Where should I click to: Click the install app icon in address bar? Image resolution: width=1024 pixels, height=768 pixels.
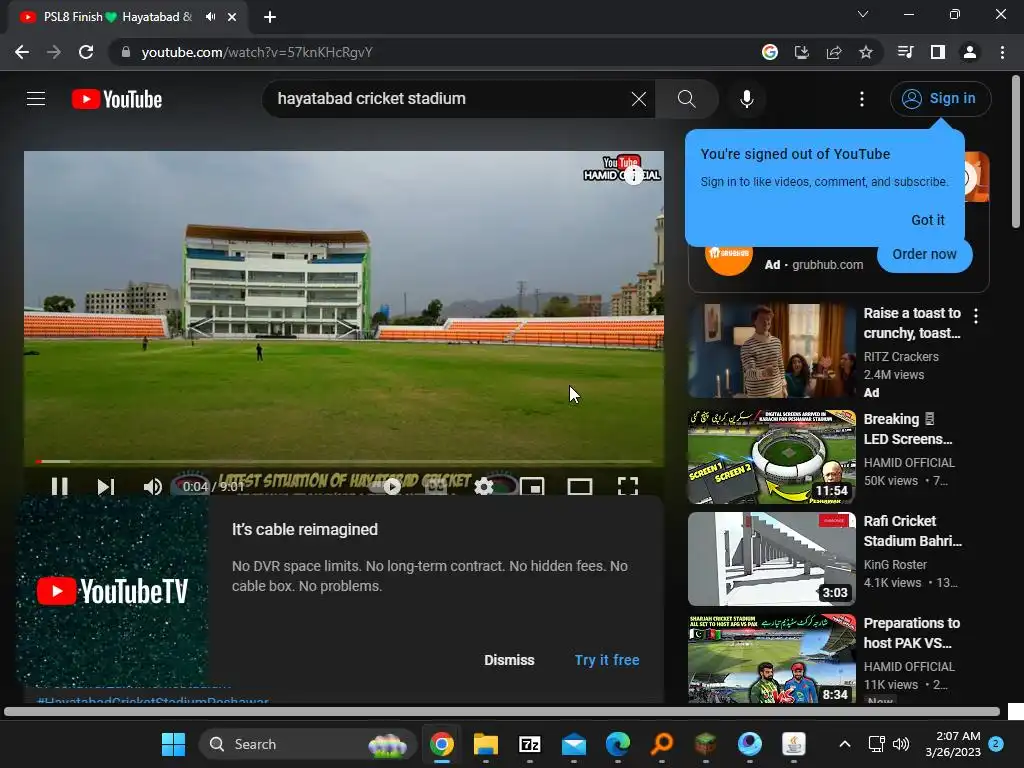coord(801,52)
